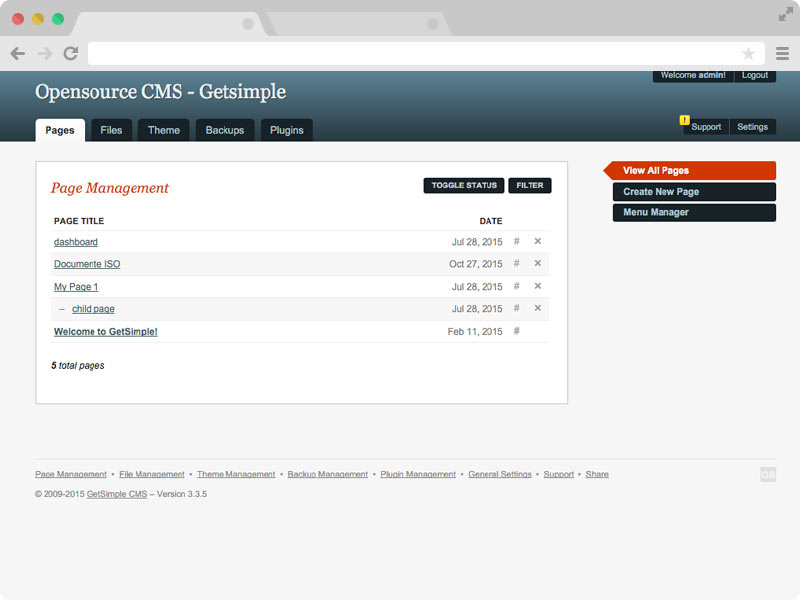View My Page 1 via # icon
The image size is (802, 608).
(x=517, y=286)
